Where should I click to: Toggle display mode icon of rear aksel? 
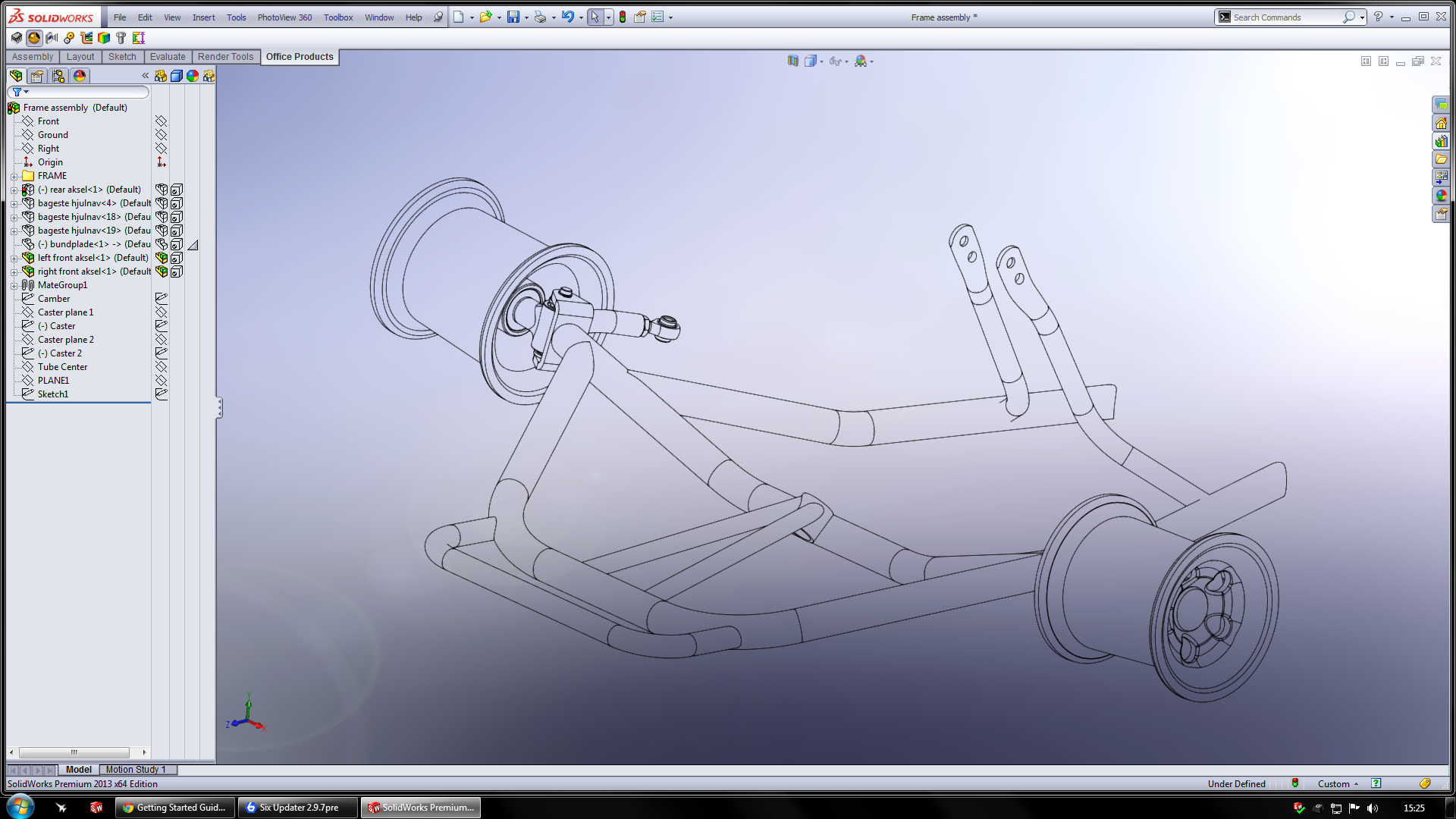[177, 190]
